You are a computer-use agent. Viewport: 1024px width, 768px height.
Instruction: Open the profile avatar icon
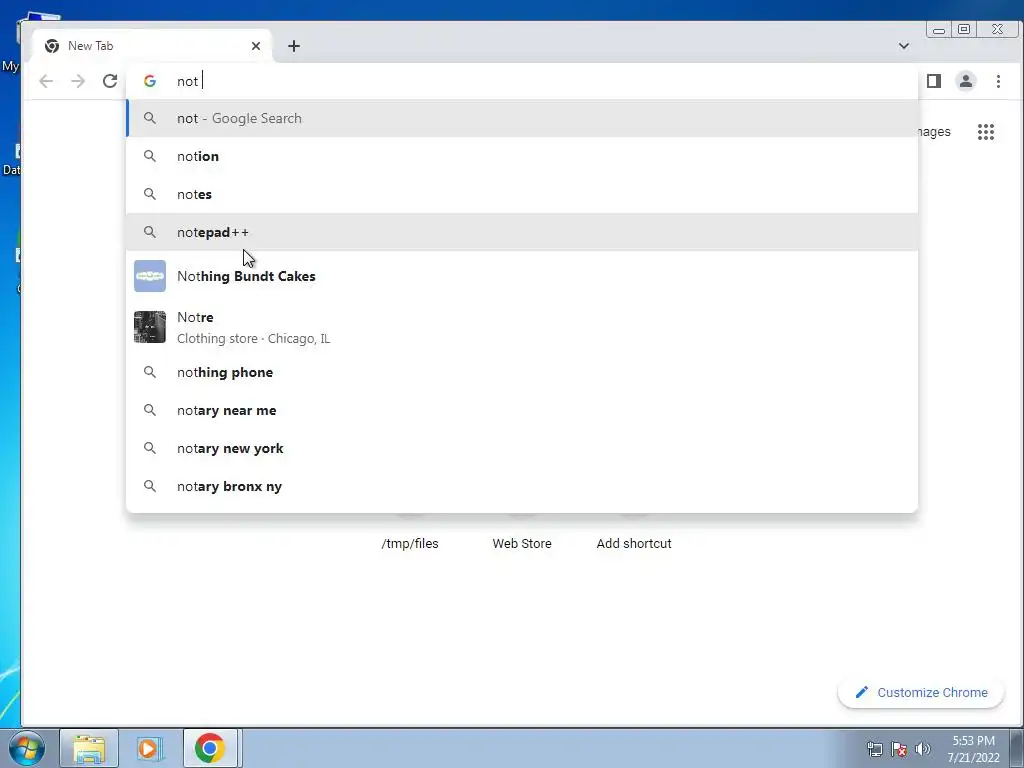(x=966, y=81)
